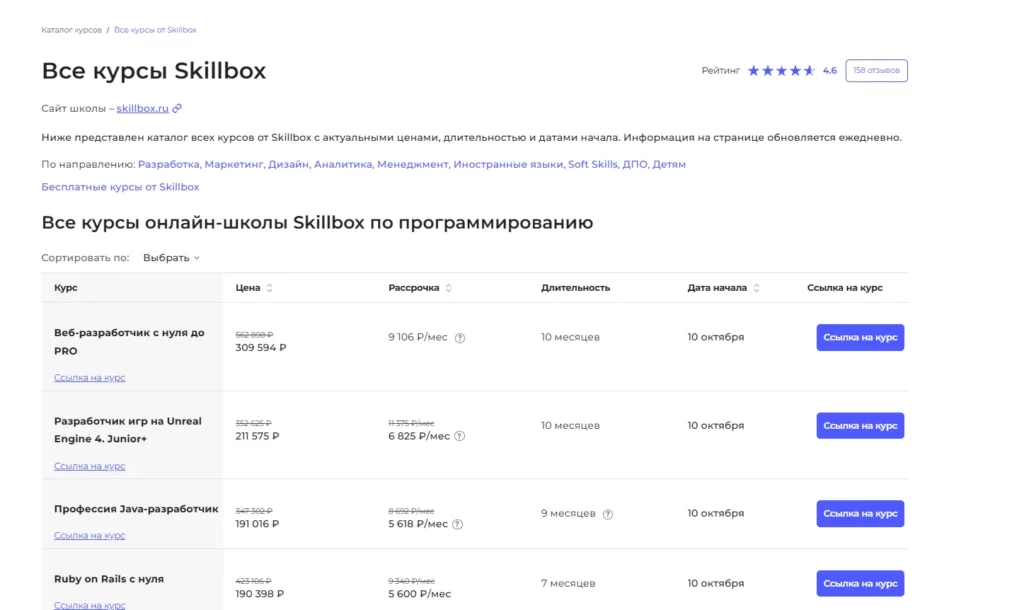Open the Сортировать по Выбрать dropdown
Viewport: 1024px width, 610px height.
pos(171,258)
